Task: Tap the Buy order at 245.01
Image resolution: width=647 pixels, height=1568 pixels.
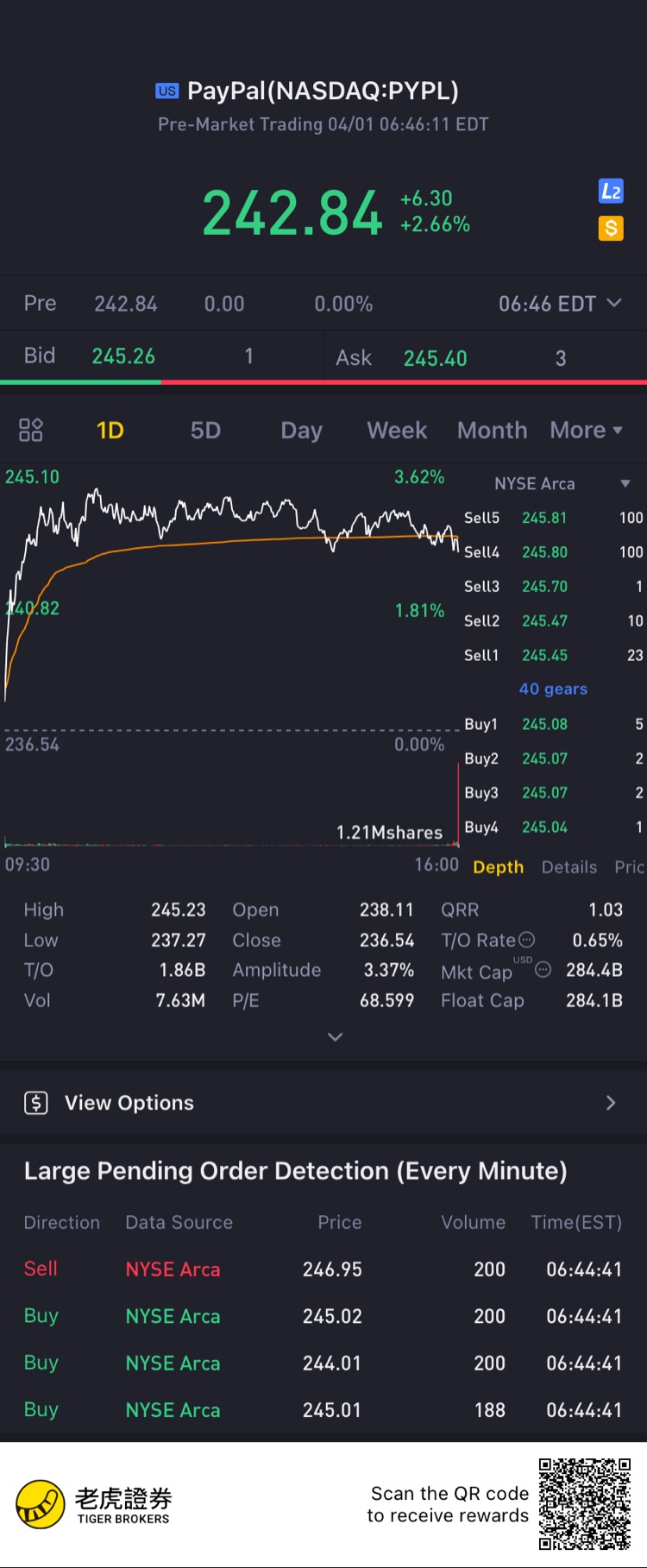Action: point(323,1410)
